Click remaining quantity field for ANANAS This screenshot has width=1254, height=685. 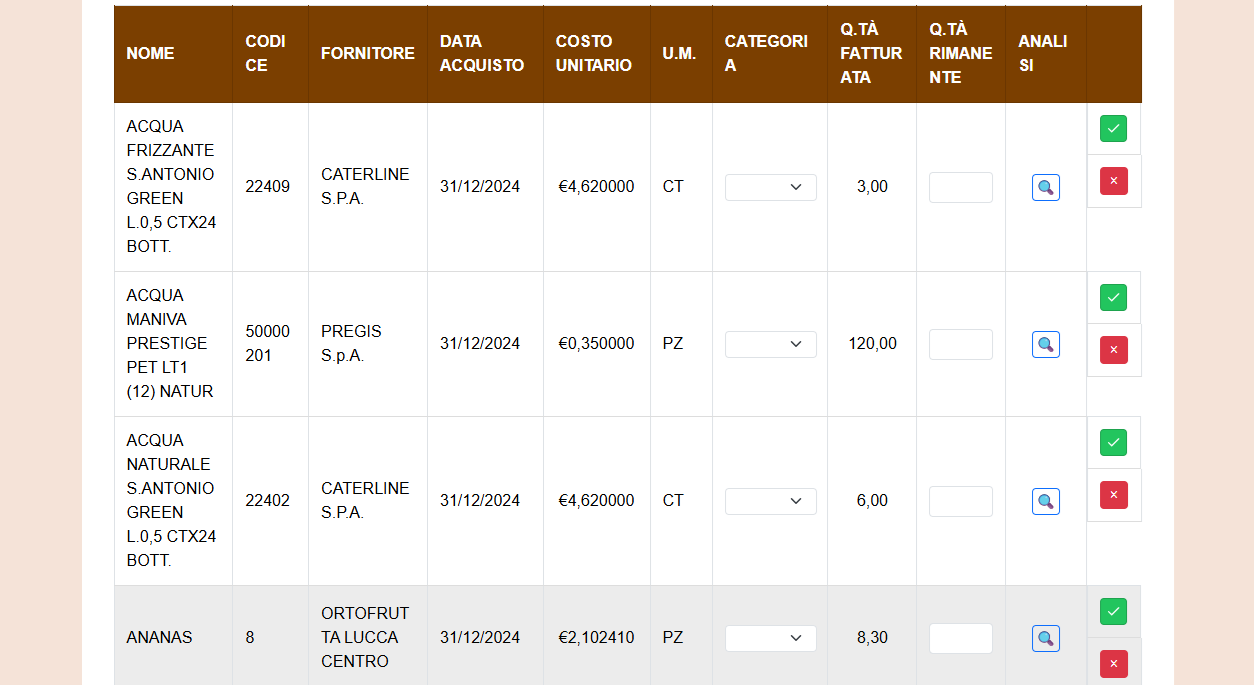coord(960,638)
